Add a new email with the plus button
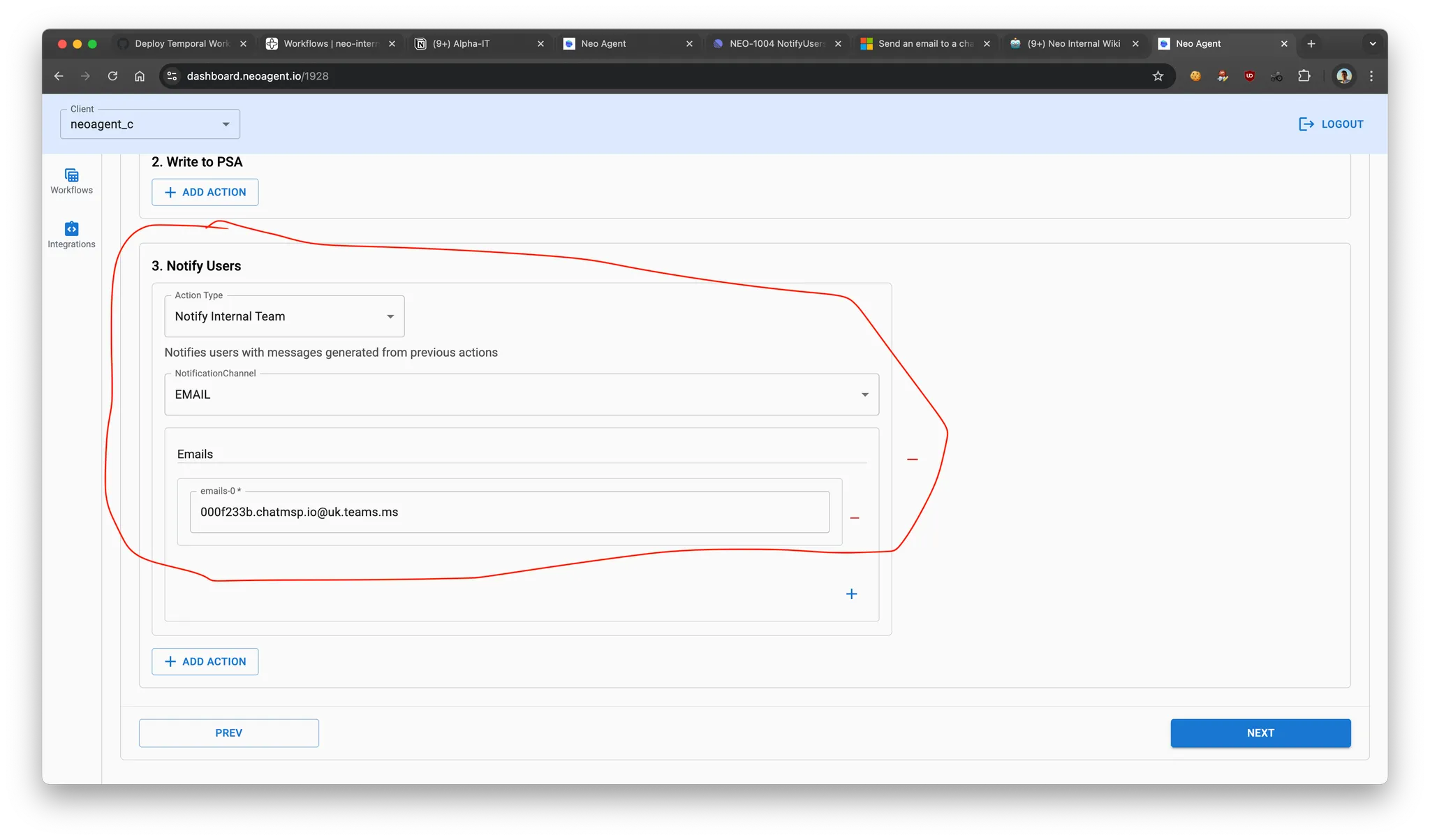 point(851,594)
